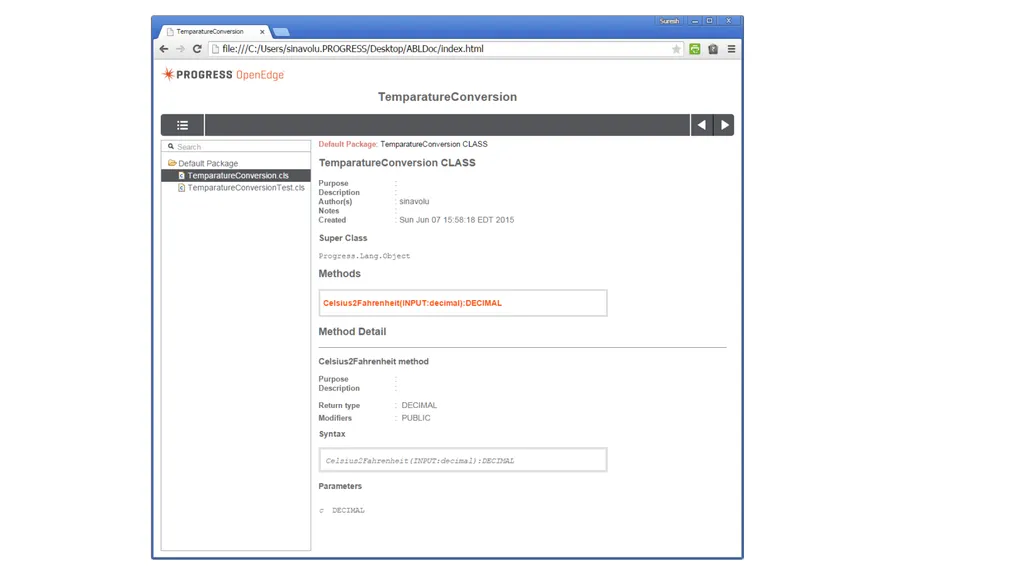Screen dimensions: 1024x576
Task: Click the parameter c DECIMAL entry
Action: 342,511
